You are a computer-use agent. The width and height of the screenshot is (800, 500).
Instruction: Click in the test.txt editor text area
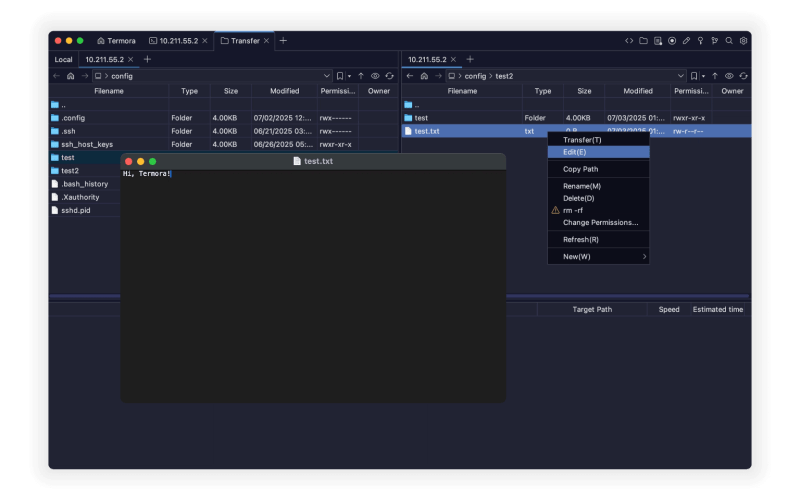pyautogui.click(x=313, y=286)
